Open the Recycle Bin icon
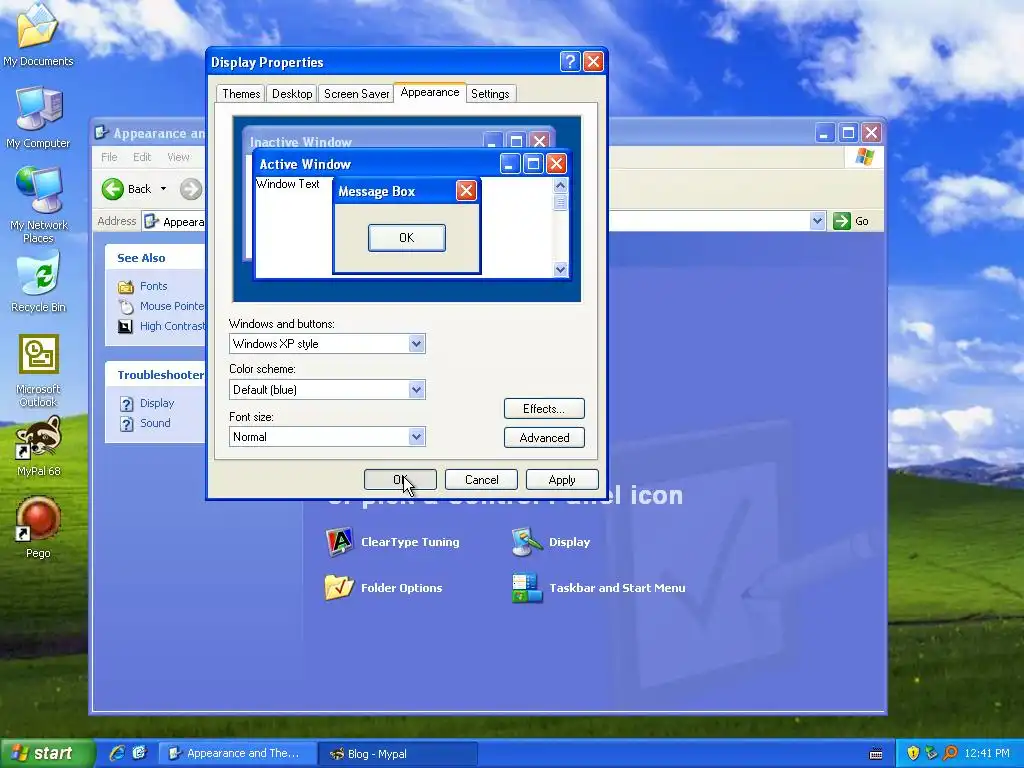 tap(38, 282)
